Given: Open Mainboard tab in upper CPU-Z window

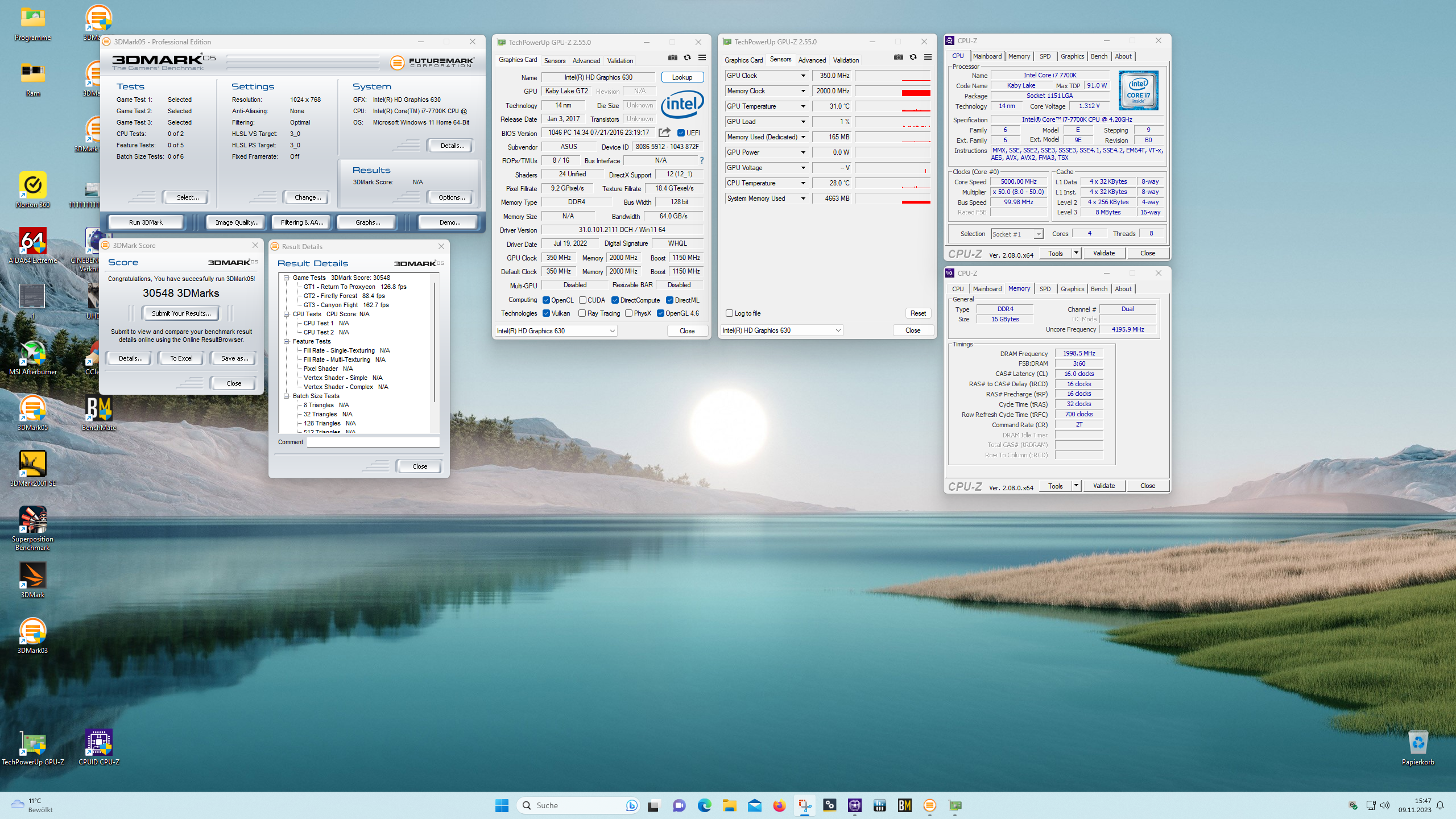Looking at the screenshot, I should (987, 56).
